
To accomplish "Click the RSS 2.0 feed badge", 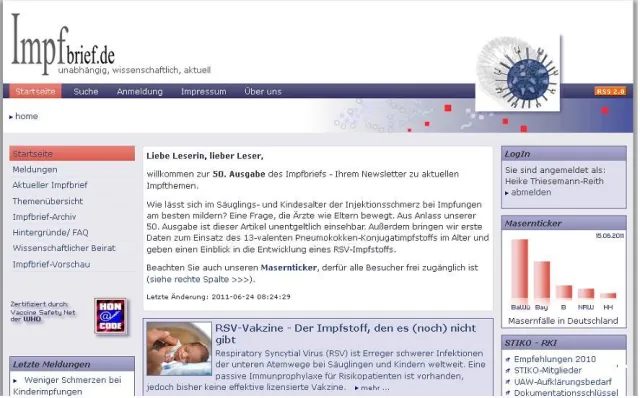I will pyautogui.click(x=610, y=91).
